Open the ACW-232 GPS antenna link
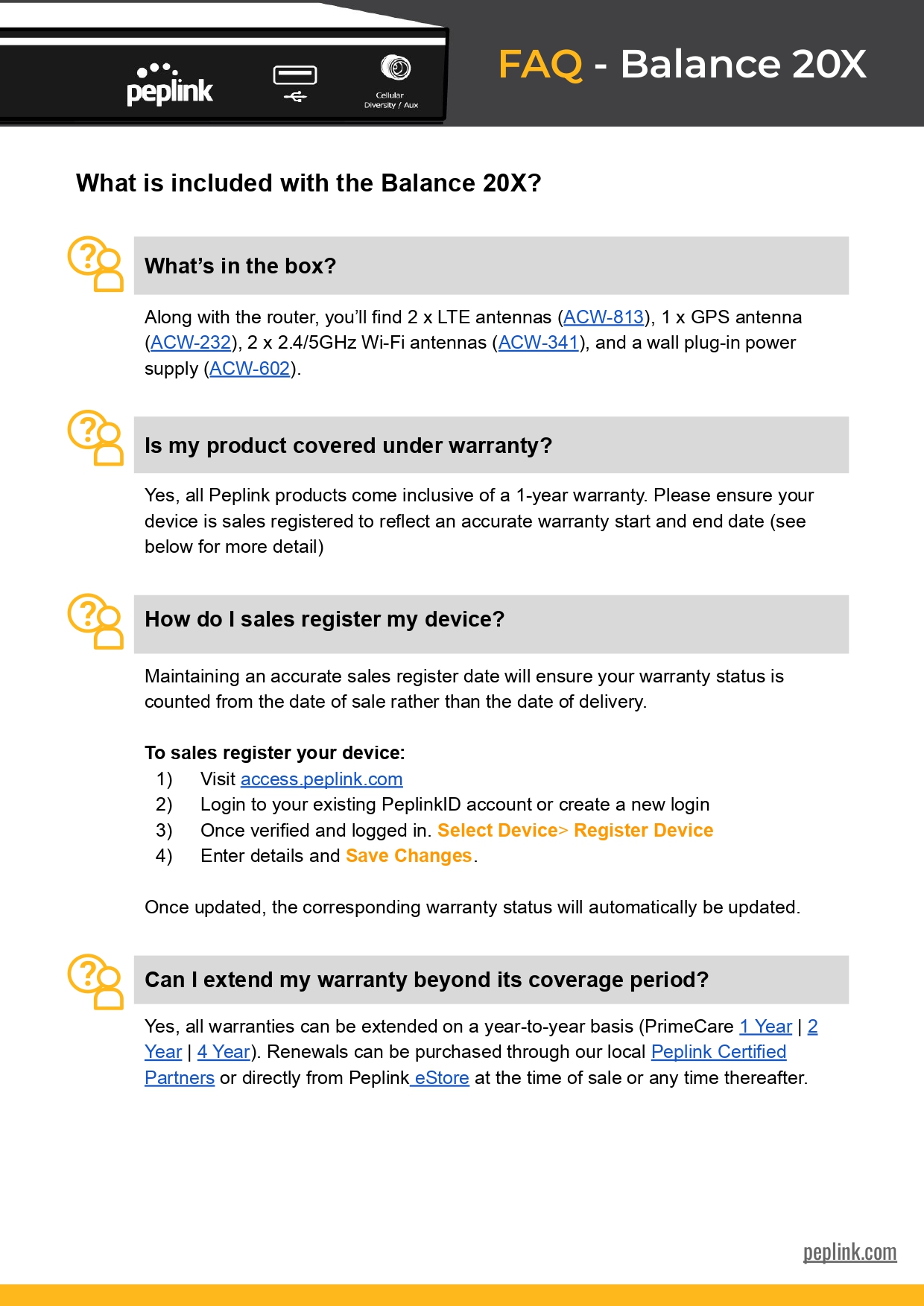The image size is (924, 1306). tap(191, 343)
